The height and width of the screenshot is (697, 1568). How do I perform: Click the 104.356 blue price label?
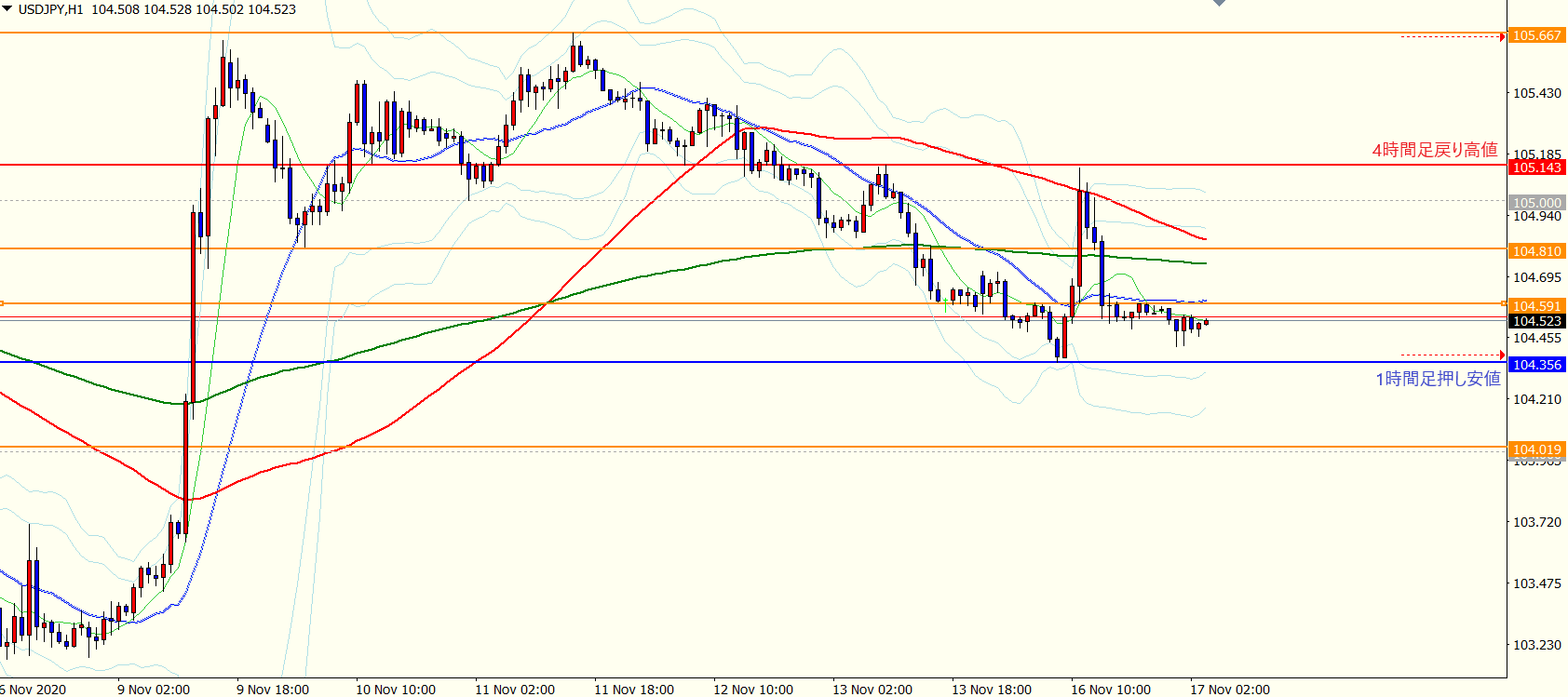coord(1536,365)
